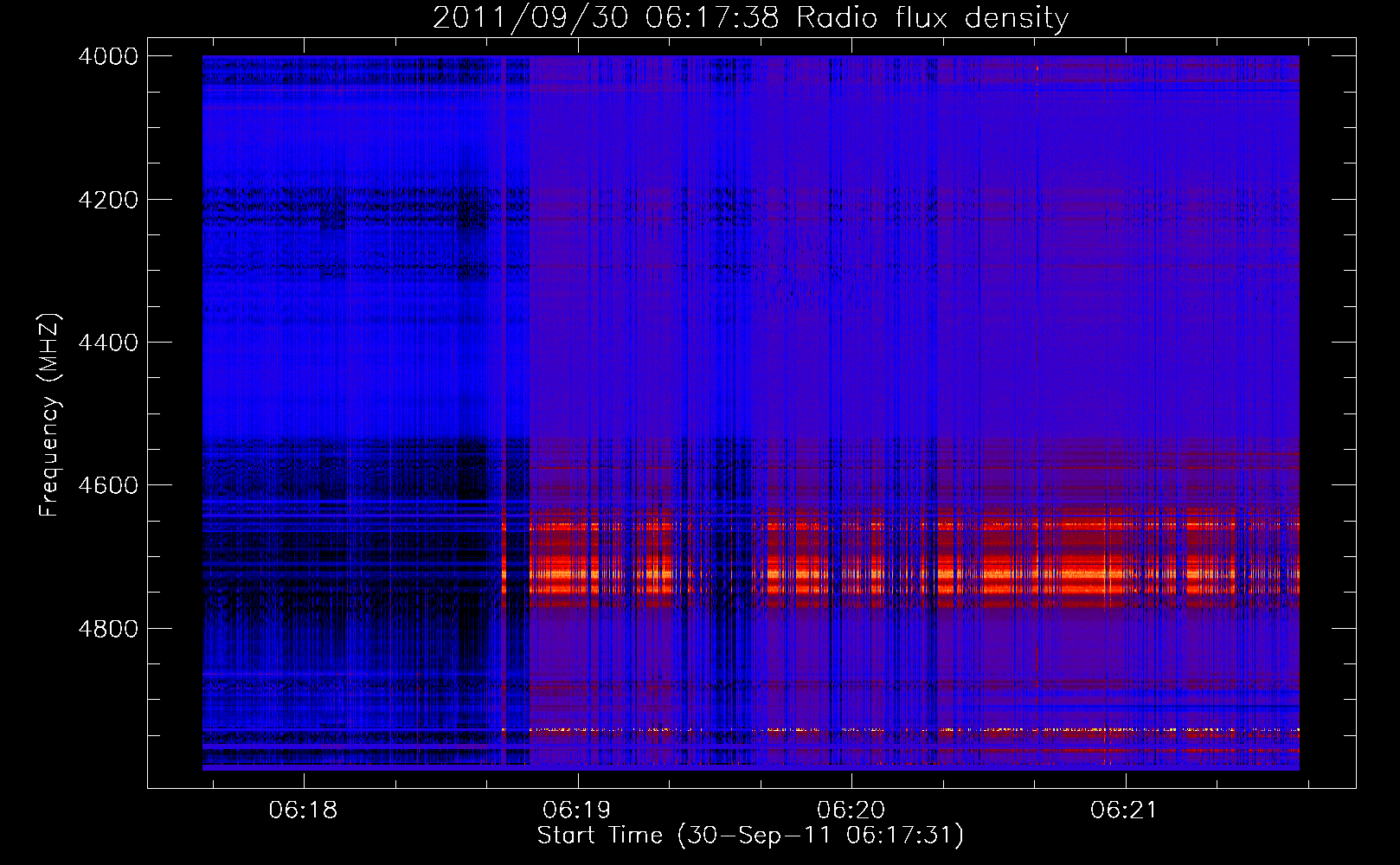The image size is (1400, 865).
Task: Click the 'Start Time (30-Sep-11 06:17:31)' label
Action: (750, 836)
